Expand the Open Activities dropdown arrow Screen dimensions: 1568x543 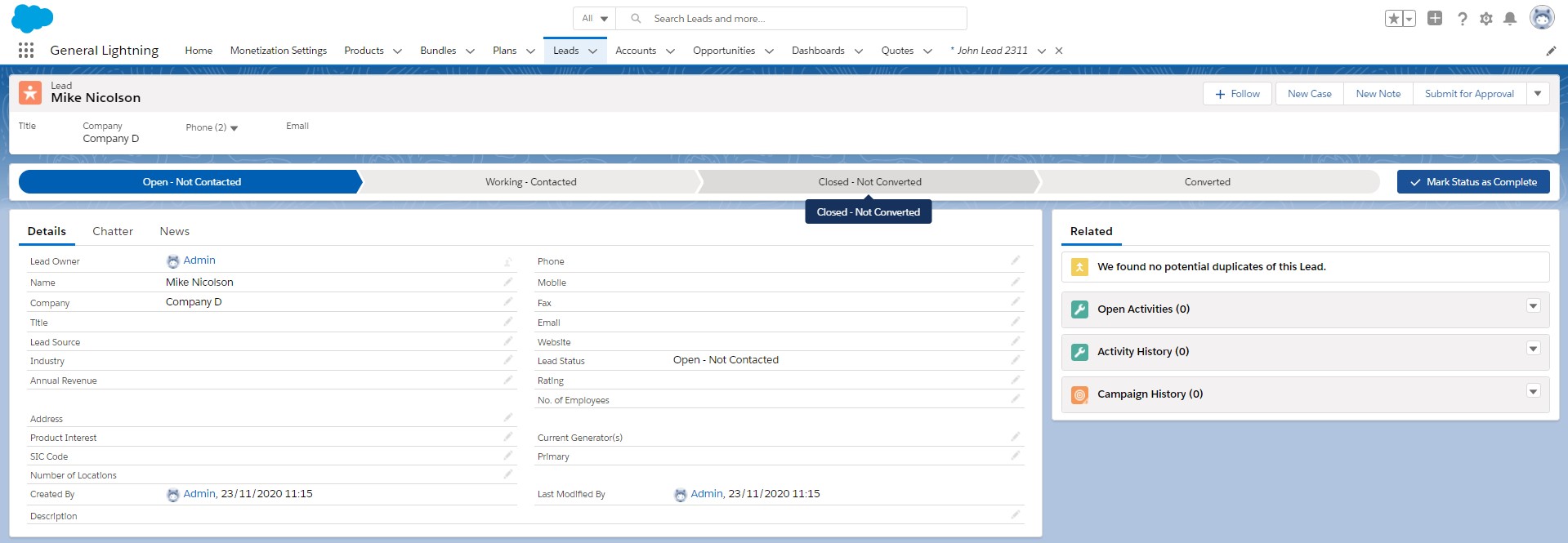[1533, 306]
